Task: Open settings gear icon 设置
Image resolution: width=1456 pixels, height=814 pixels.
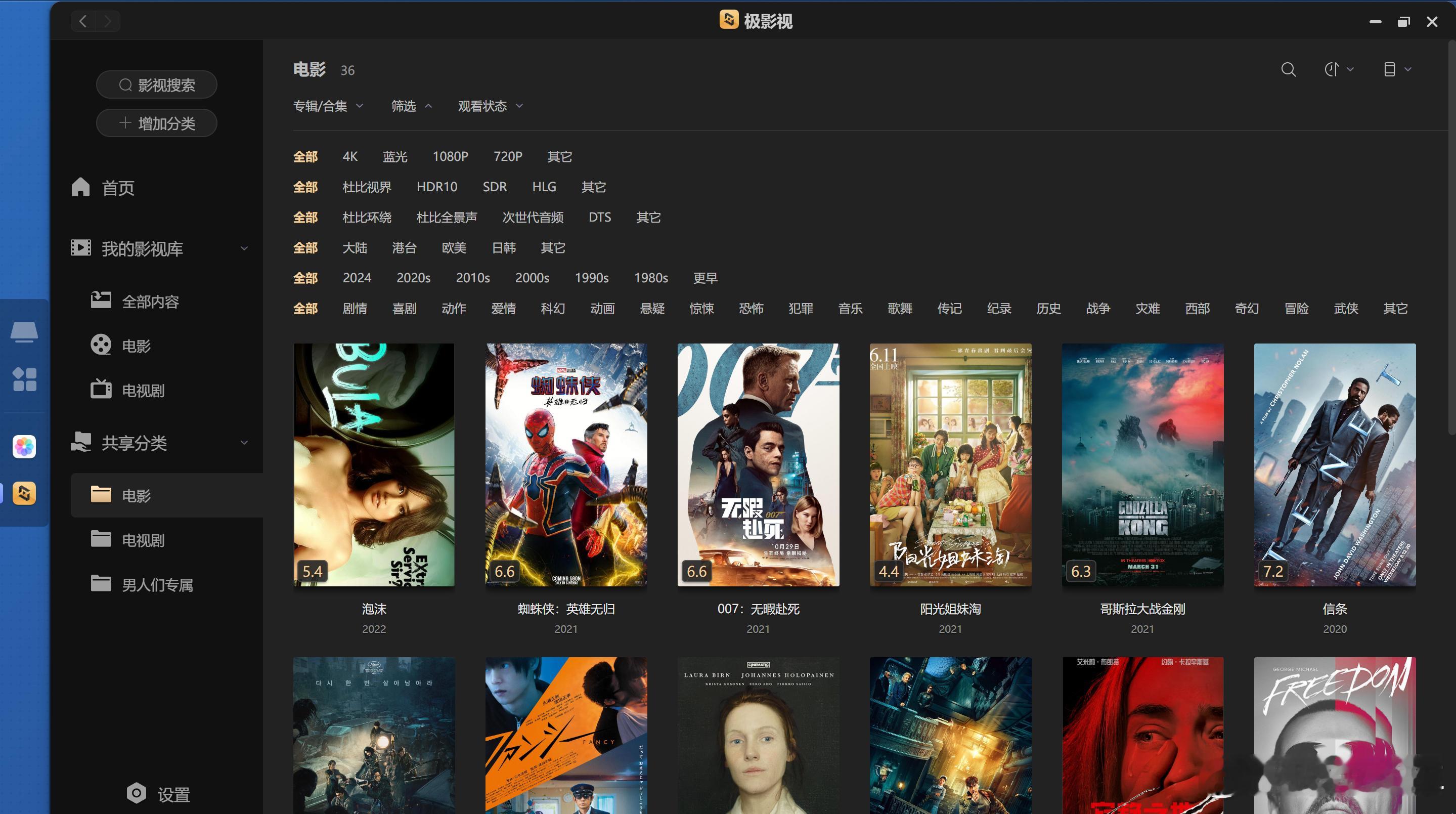Action: (x=136, y=794)
